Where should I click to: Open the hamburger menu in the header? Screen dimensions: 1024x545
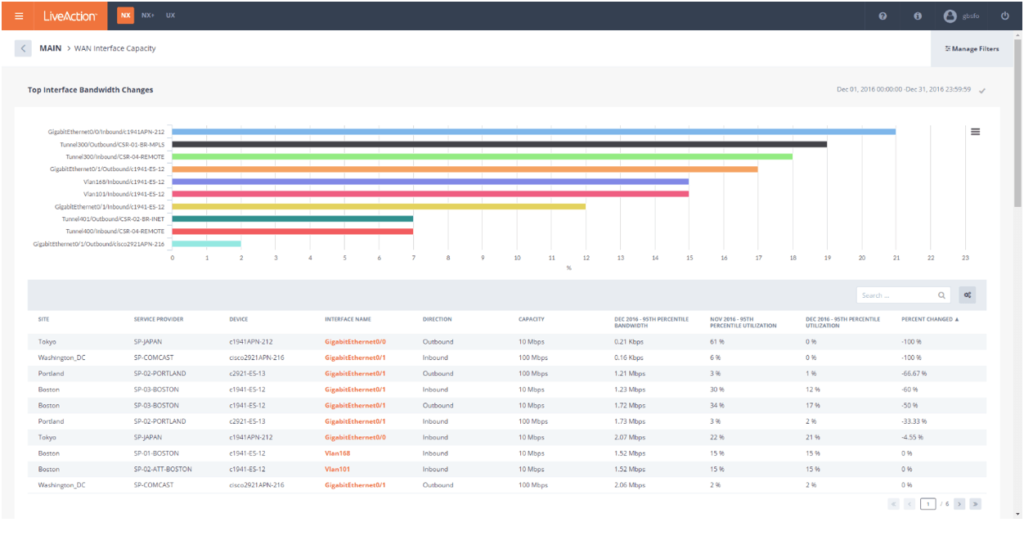[x=19, y=16]
